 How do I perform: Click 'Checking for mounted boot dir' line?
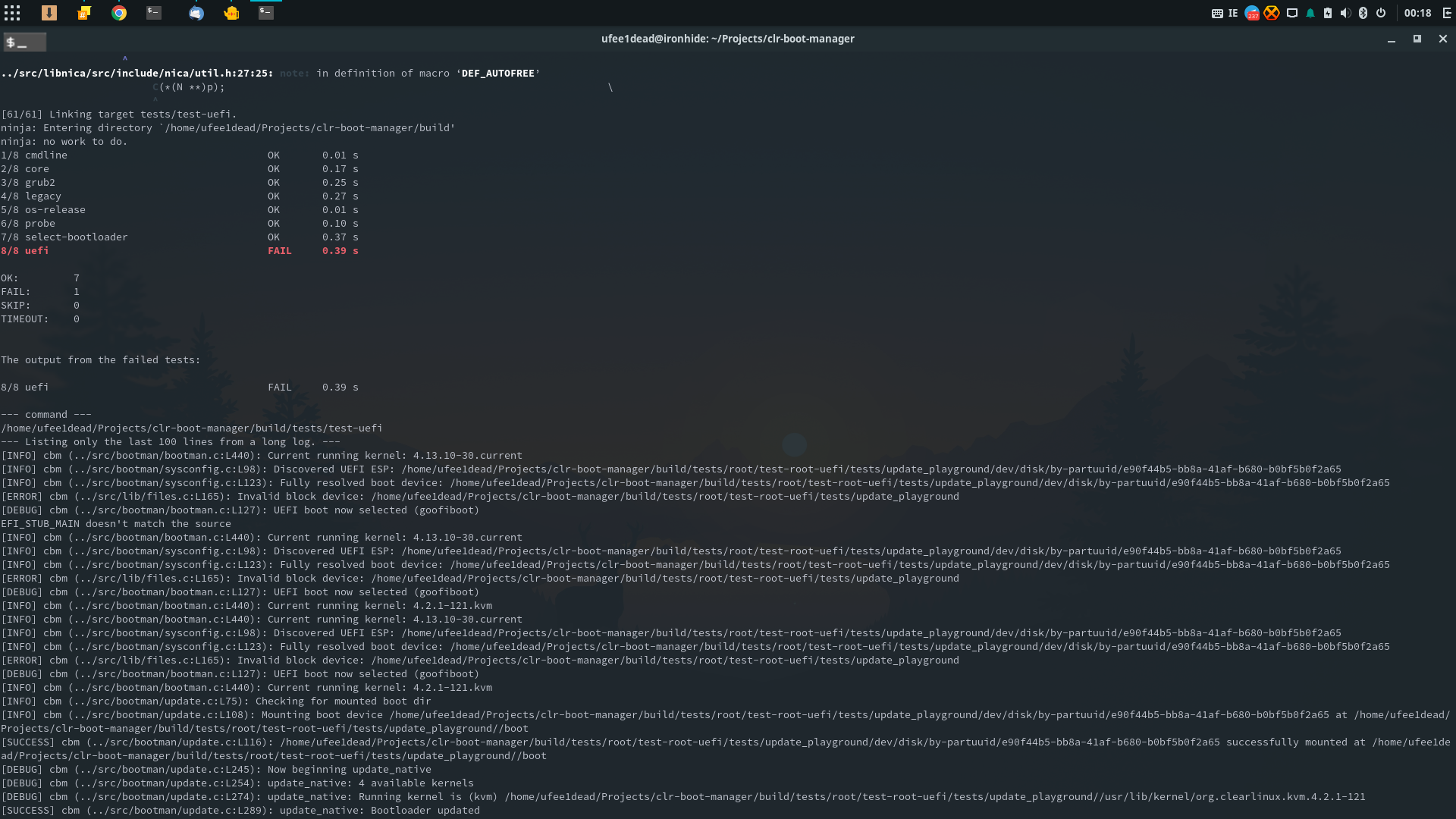coord(216,701)
